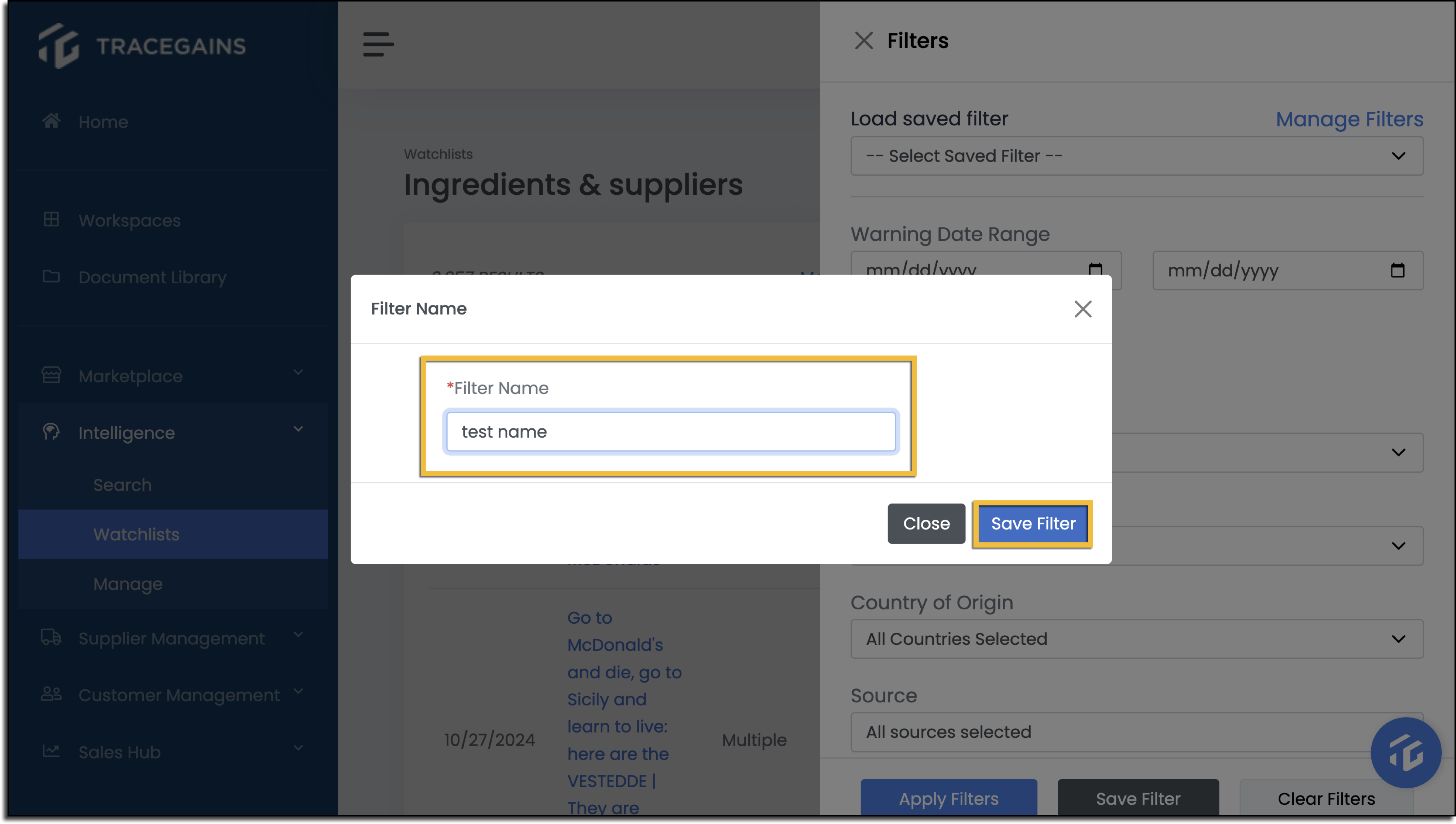Click the hamburger menu icon
This screenshot has width=1456, height=824.
pos(378,44)
